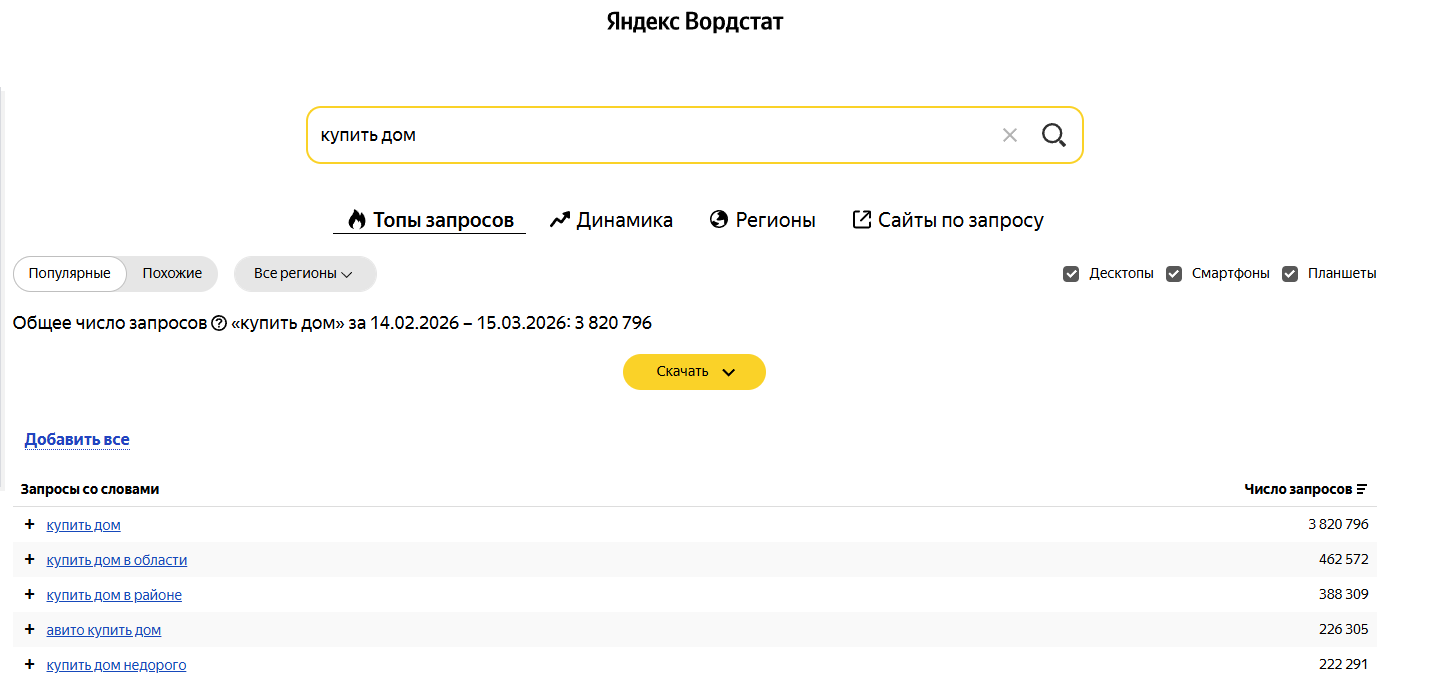Click the value 388 309
Viewport: 1433px width, 677px height.
point(1344,594)
